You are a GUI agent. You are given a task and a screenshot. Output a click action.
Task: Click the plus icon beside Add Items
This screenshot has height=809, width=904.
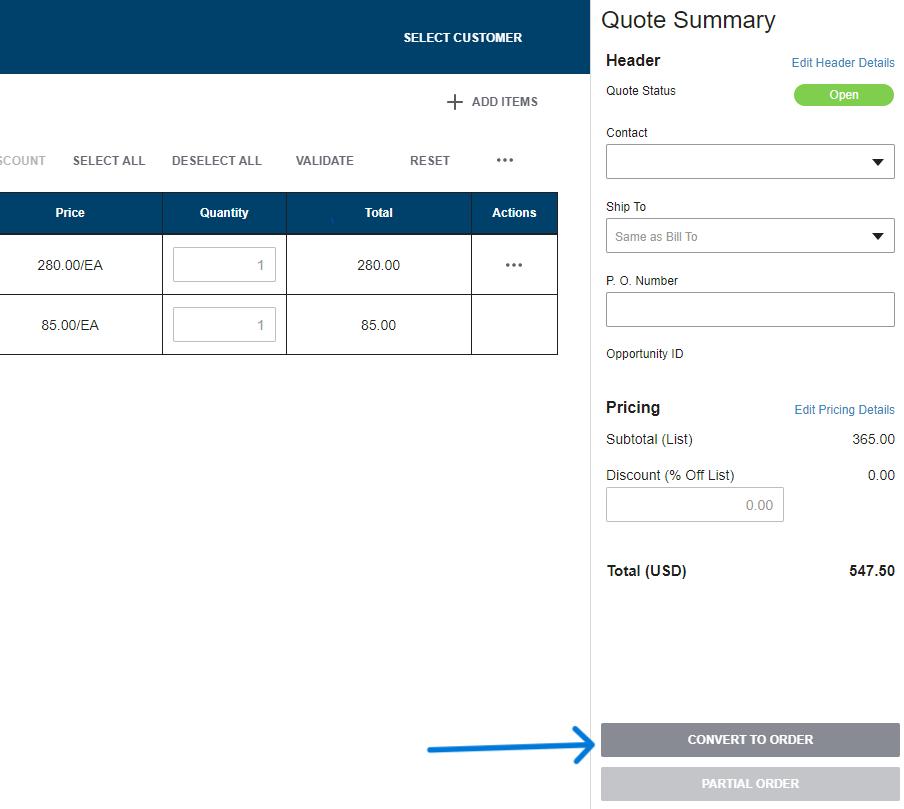pos(455,102)
